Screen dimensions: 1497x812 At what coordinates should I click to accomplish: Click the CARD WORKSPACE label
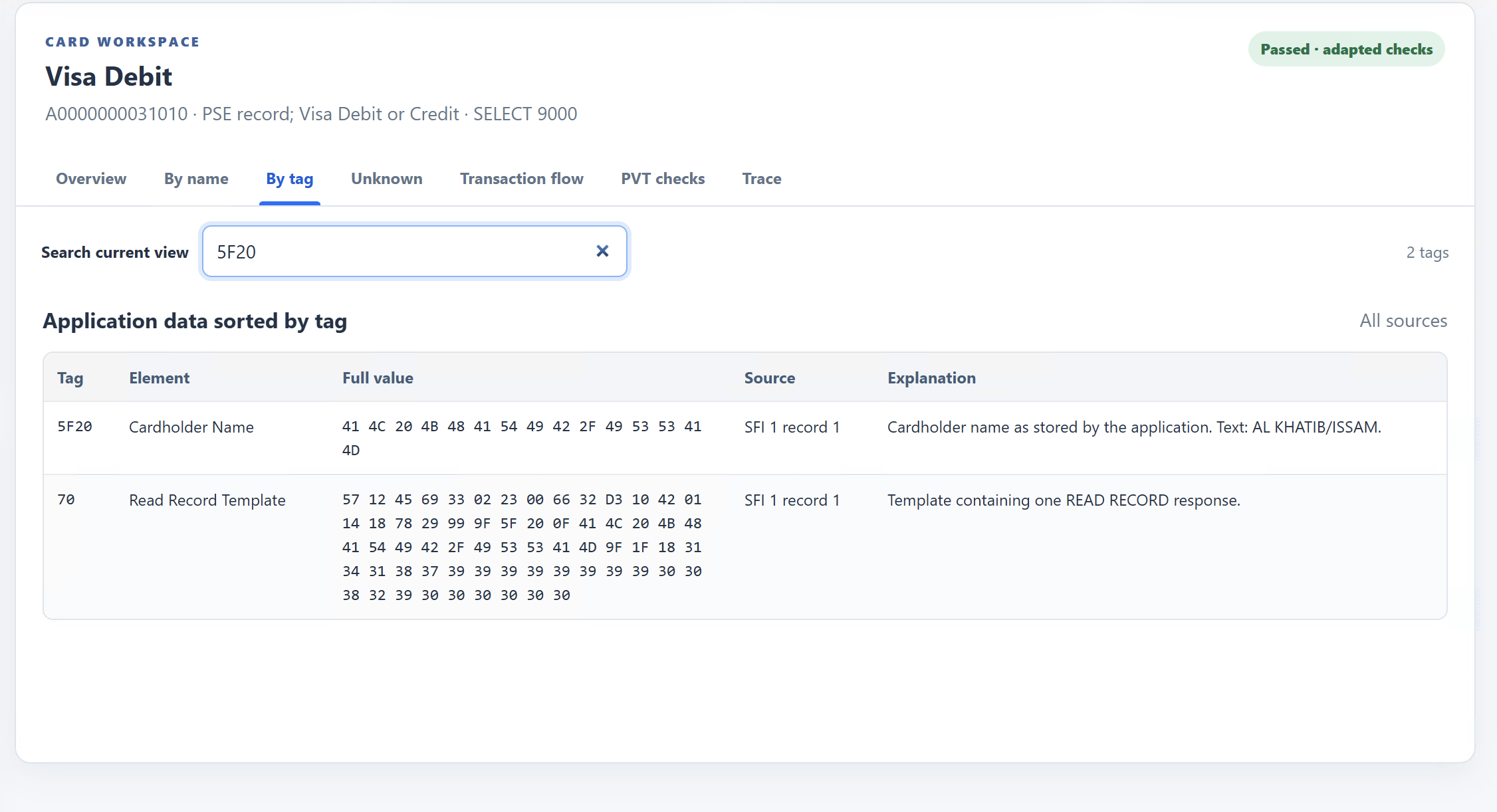tap(122, 42)
